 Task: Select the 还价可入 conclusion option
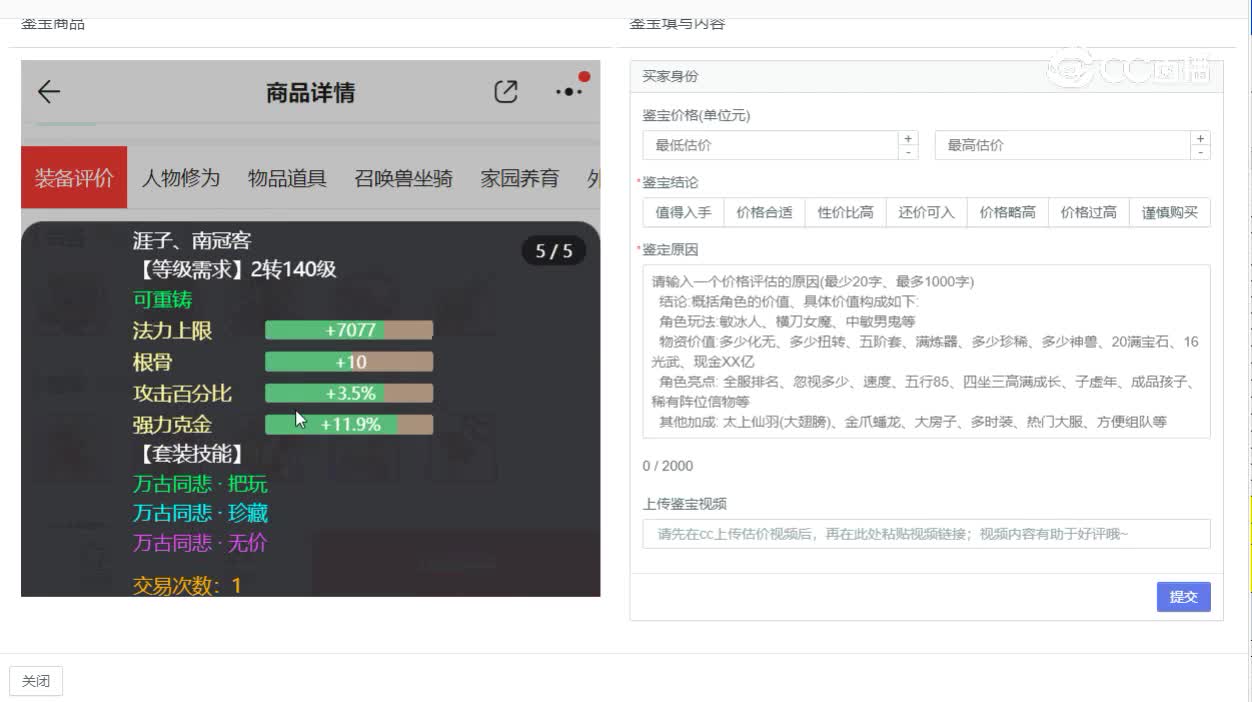pos(926,212)
